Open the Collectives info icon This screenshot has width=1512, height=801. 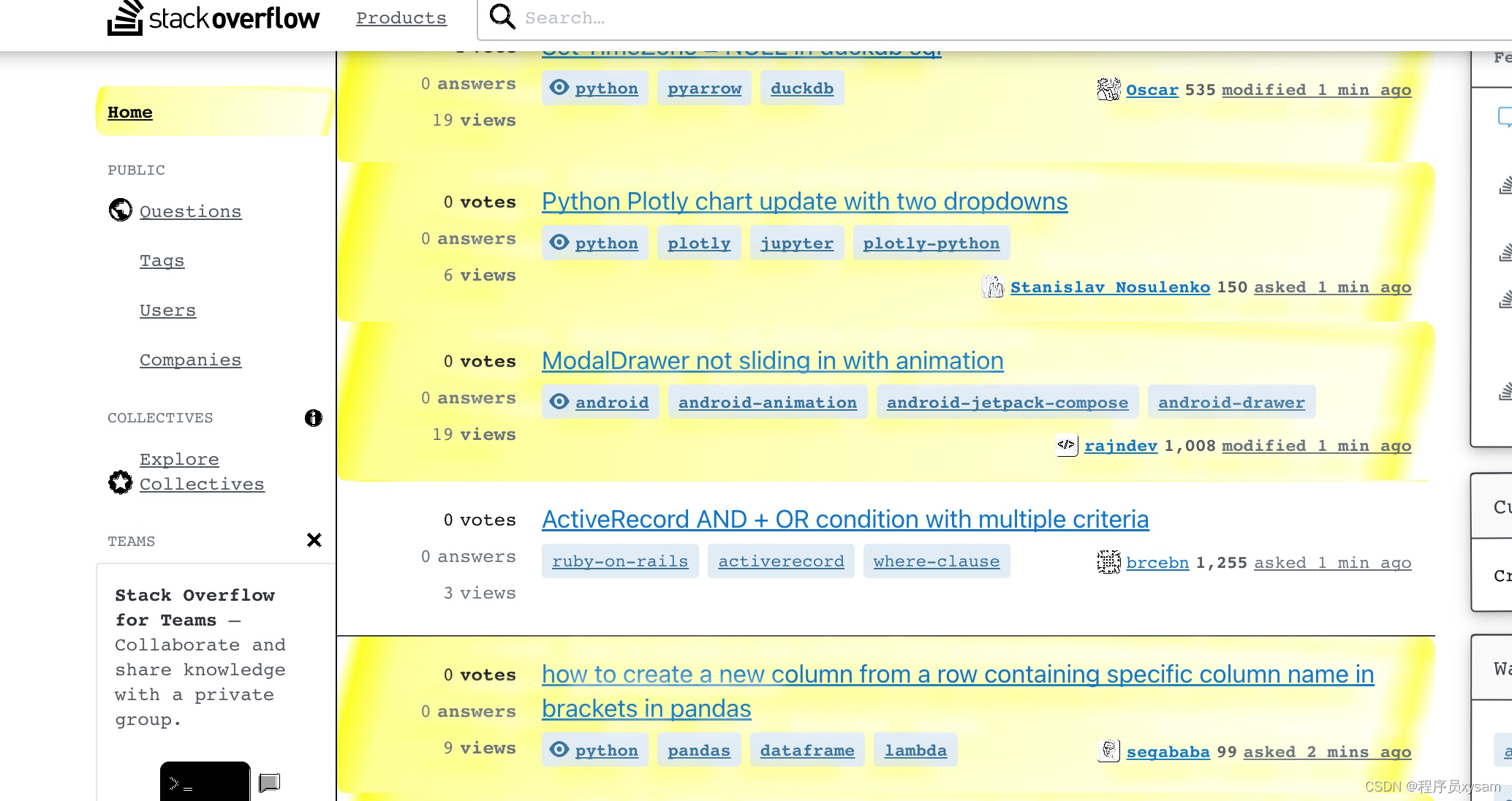(314, 417)
